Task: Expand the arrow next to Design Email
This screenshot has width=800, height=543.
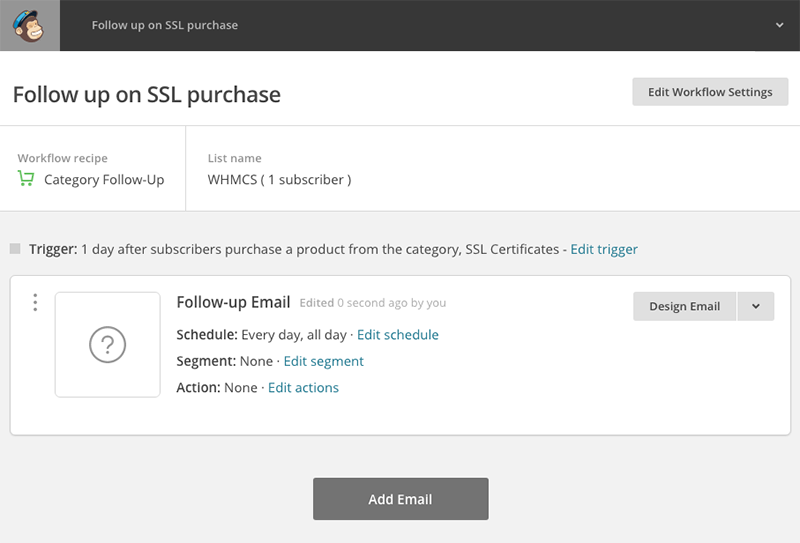Action: 756,306
